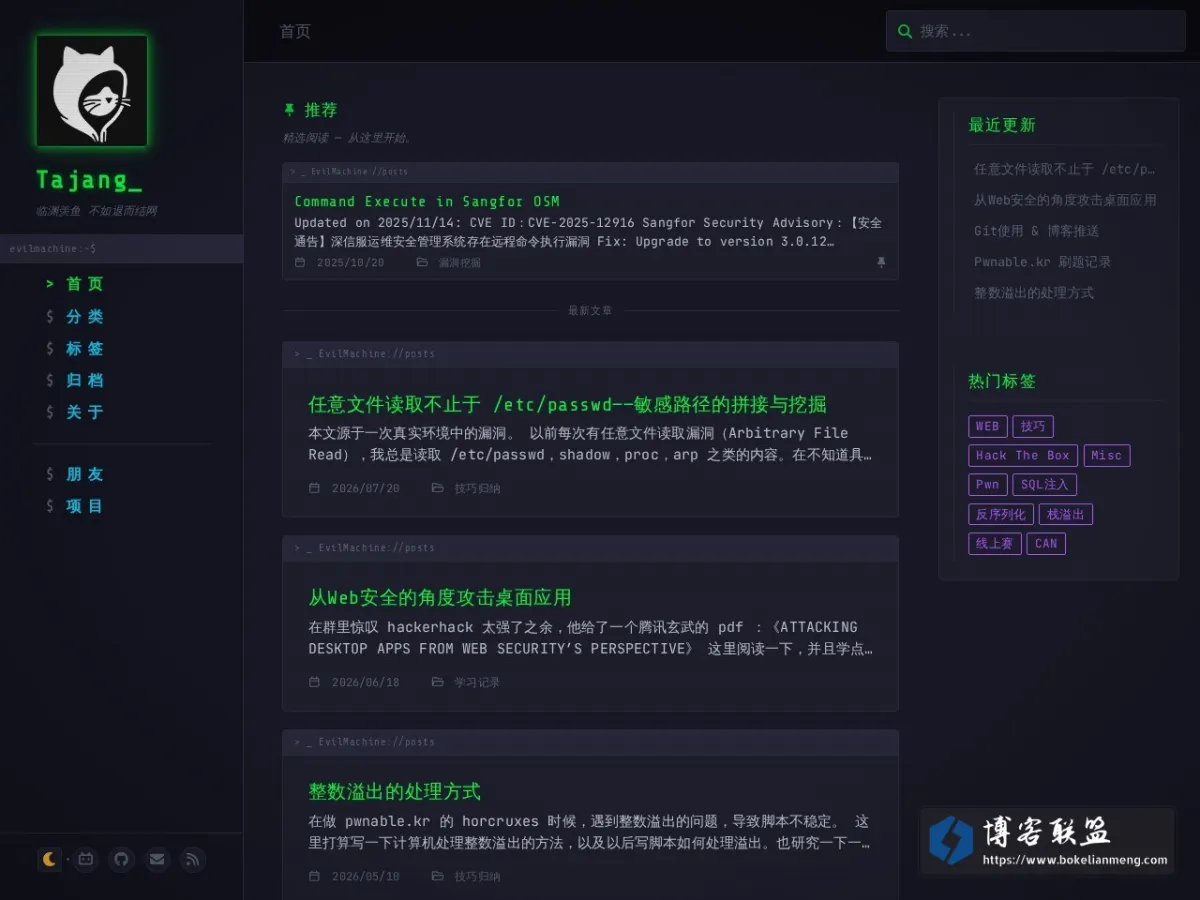1200x900 pixels.
Task: Open post 任意文件读取不止于 /etc/passwd
Action: [567, 404]
